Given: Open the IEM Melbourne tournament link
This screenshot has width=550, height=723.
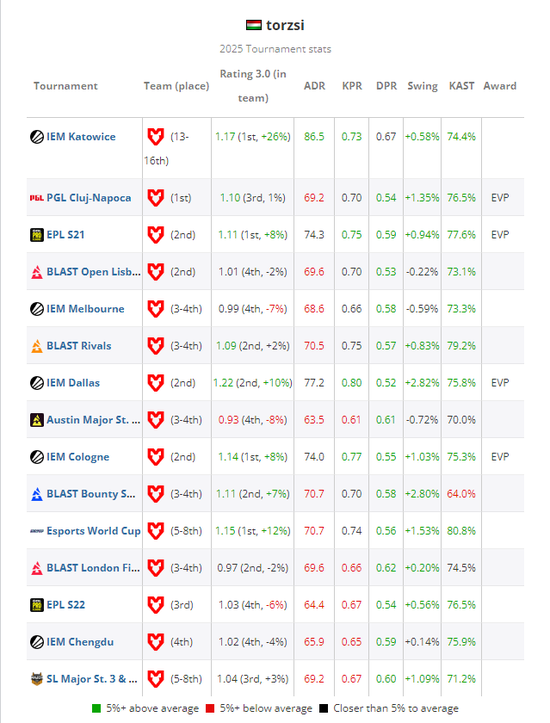Looking at the screenshot, I should pyautogui.click(x=85, y=308).
